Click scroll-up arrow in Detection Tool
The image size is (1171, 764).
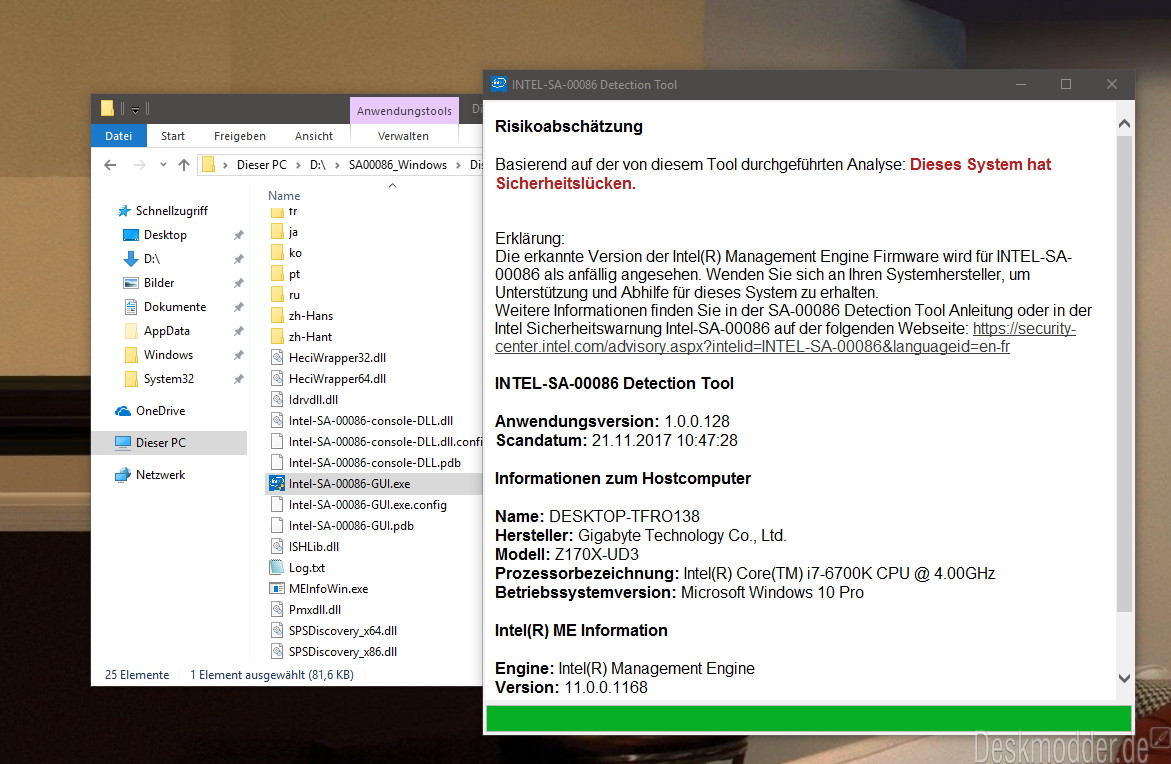coord(1124,123)
